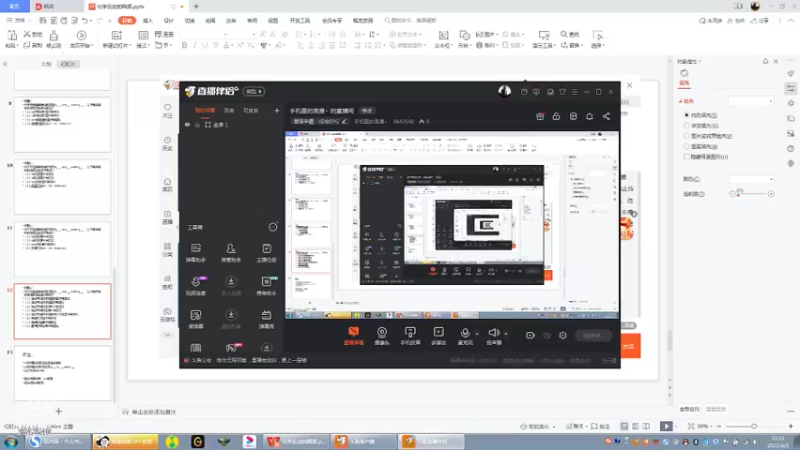Screen dimensions: 800x450
Task: Add new slide with plus button
Action: (x=58, y=411)
